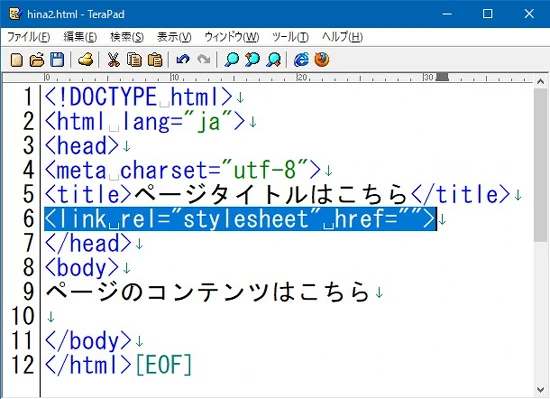The image size is (550, 399).
Task: Open the ヘルプ(H) menu
Action: (342, 37)
